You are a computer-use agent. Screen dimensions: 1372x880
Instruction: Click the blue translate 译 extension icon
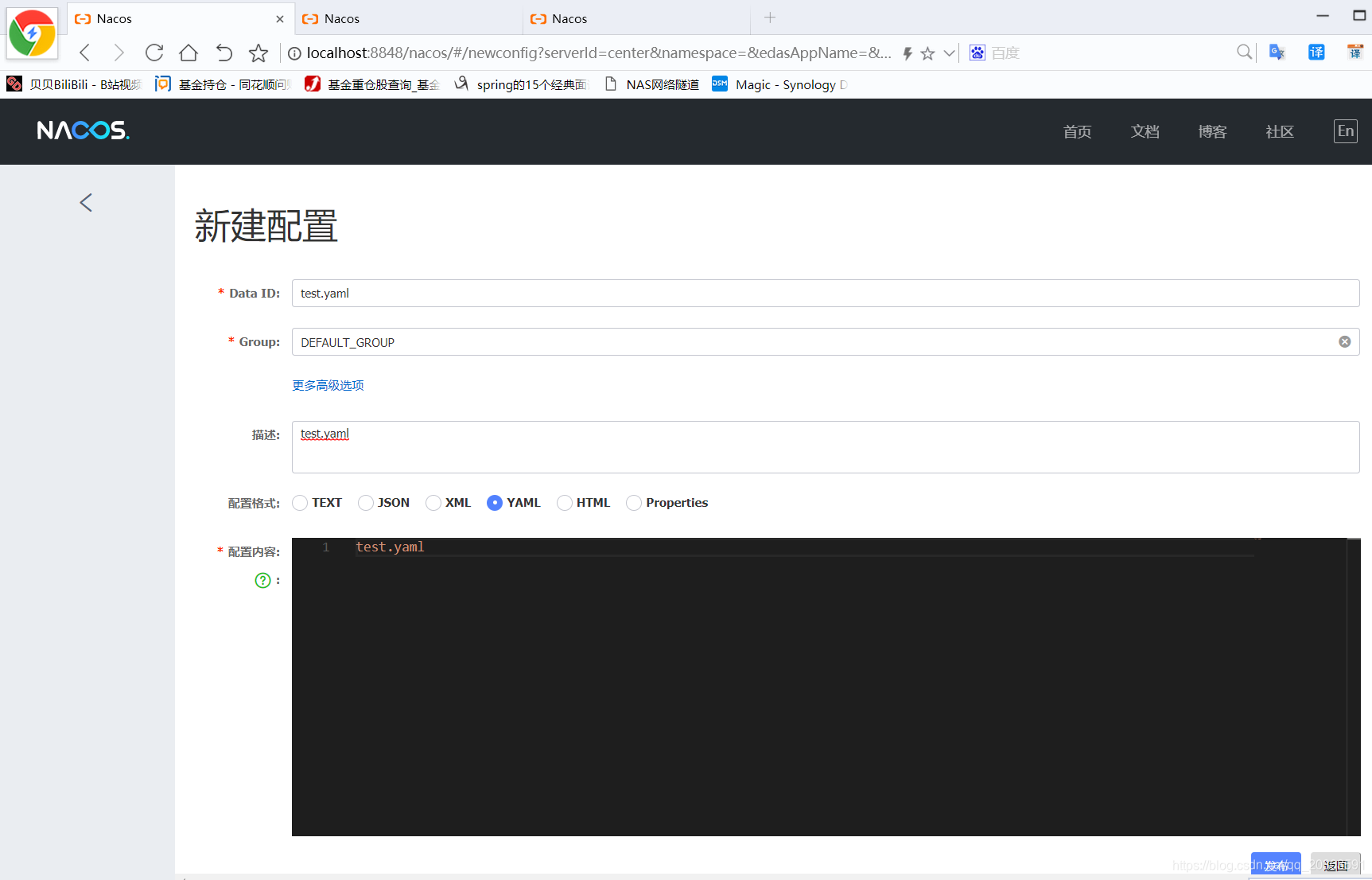coord(1316,52)
